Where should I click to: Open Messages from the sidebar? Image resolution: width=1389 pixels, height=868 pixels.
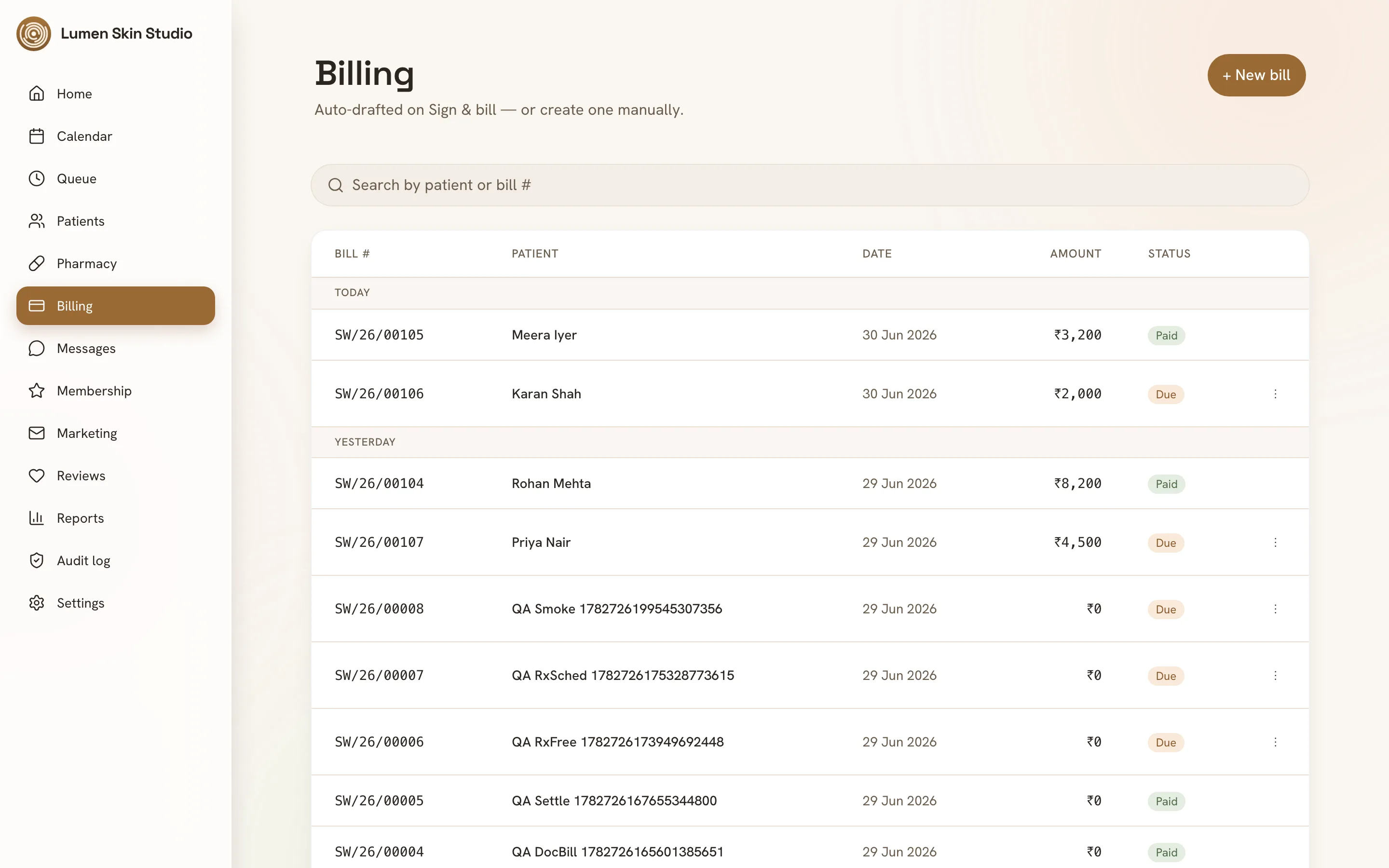point(115,349)
